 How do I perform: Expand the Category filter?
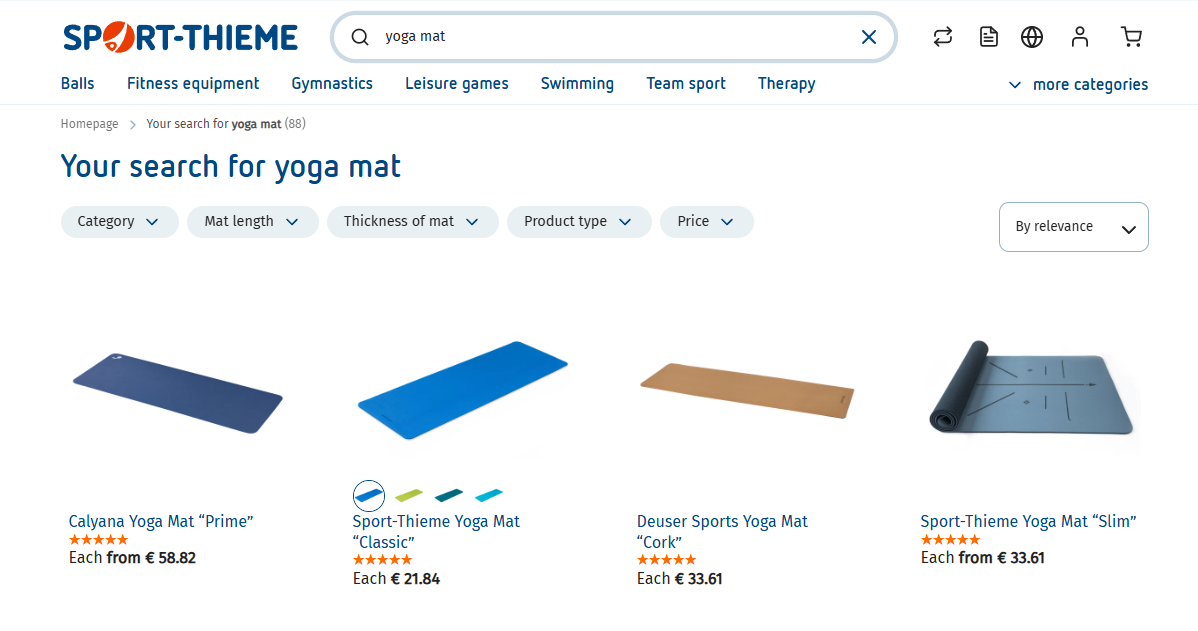(119, 222)
